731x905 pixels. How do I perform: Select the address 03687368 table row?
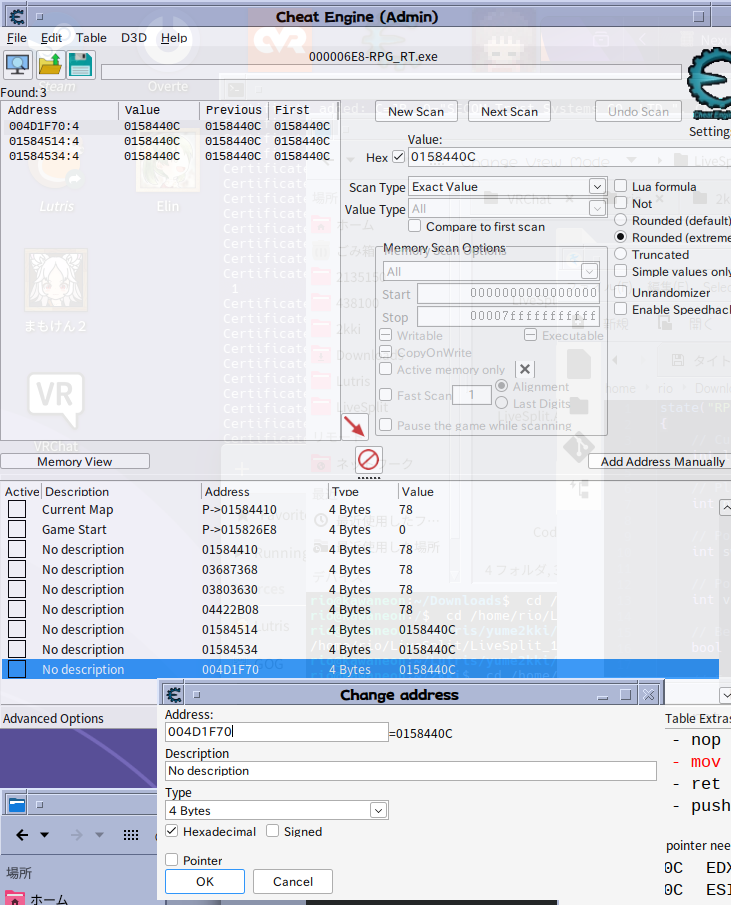[x=361, y=570]
